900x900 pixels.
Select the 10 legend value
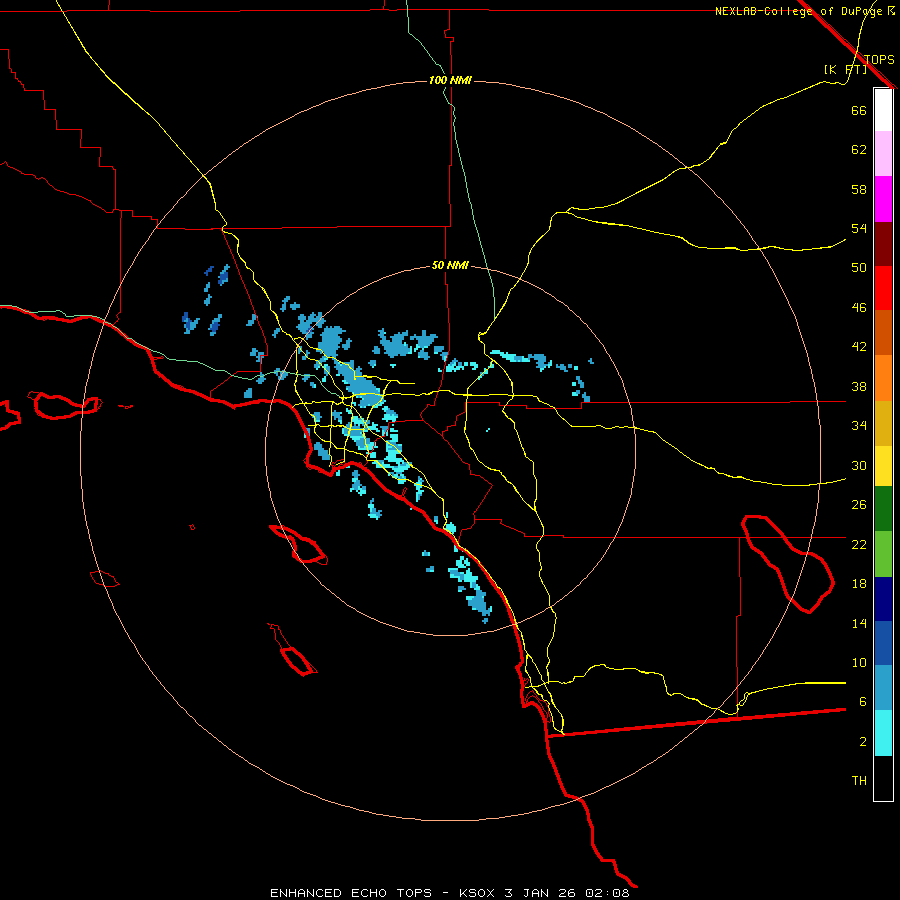click(859, 662)
